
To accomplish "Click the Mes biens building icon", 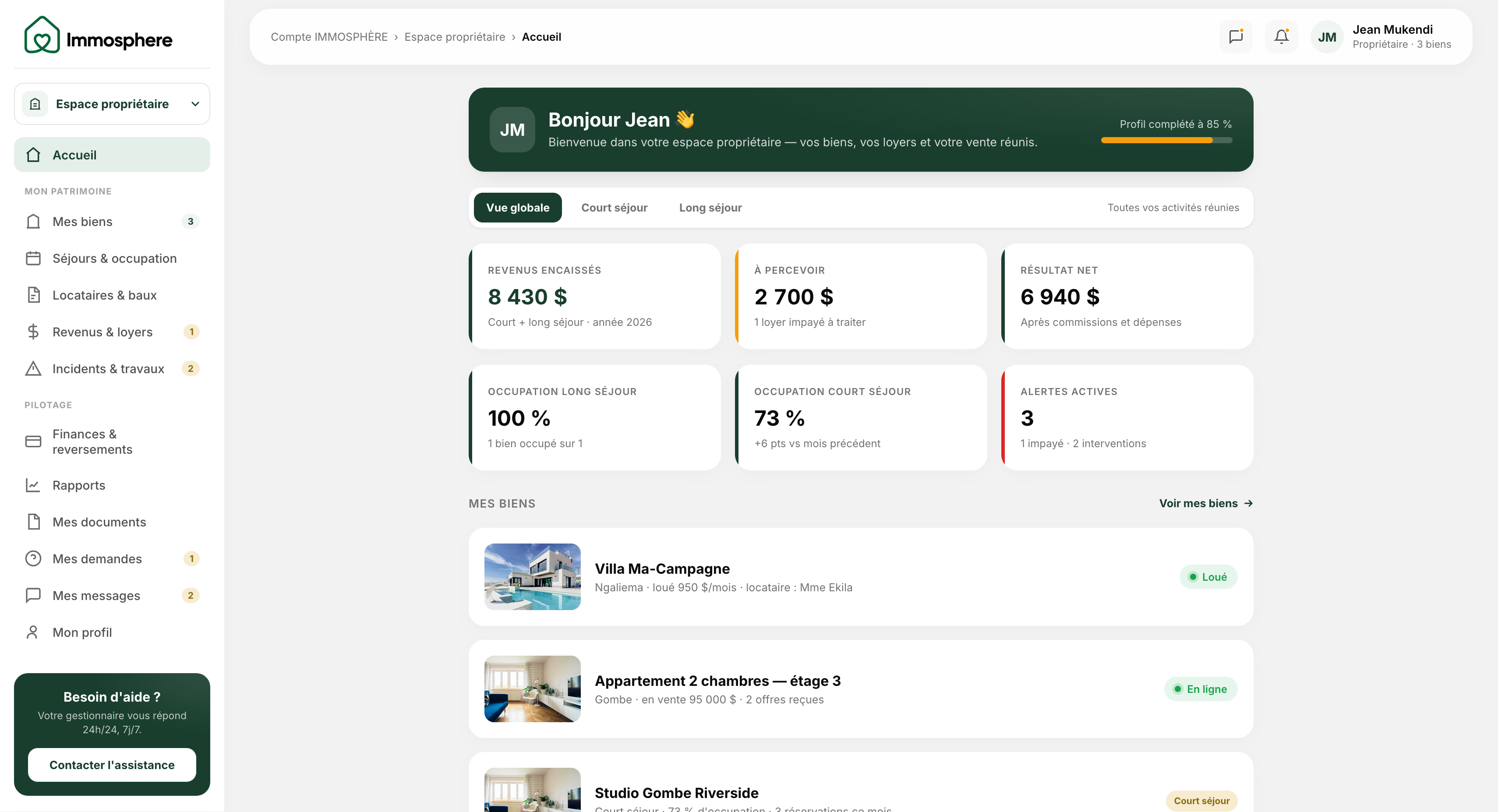I will tap(33, 222).
